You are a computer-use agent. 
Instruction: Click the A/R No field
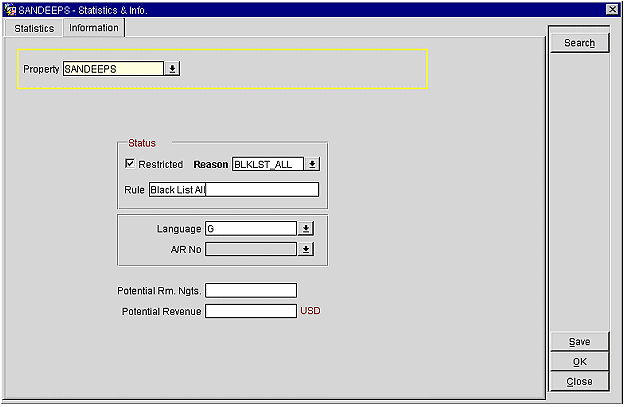(251, 249)
